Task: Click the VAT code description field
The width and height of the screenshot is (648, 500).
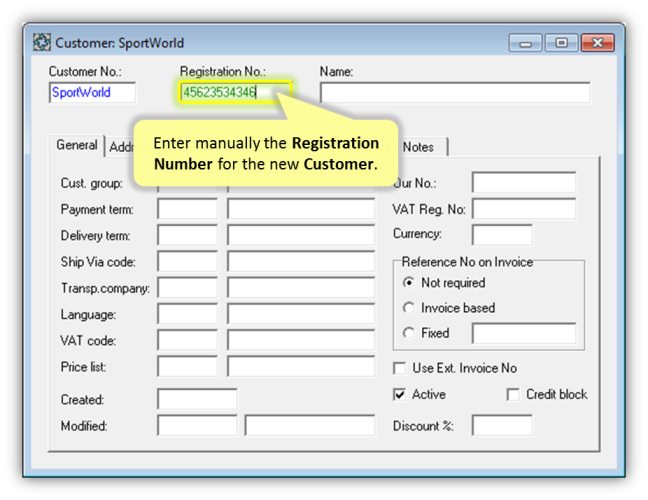Action: [x=301, y=340]
